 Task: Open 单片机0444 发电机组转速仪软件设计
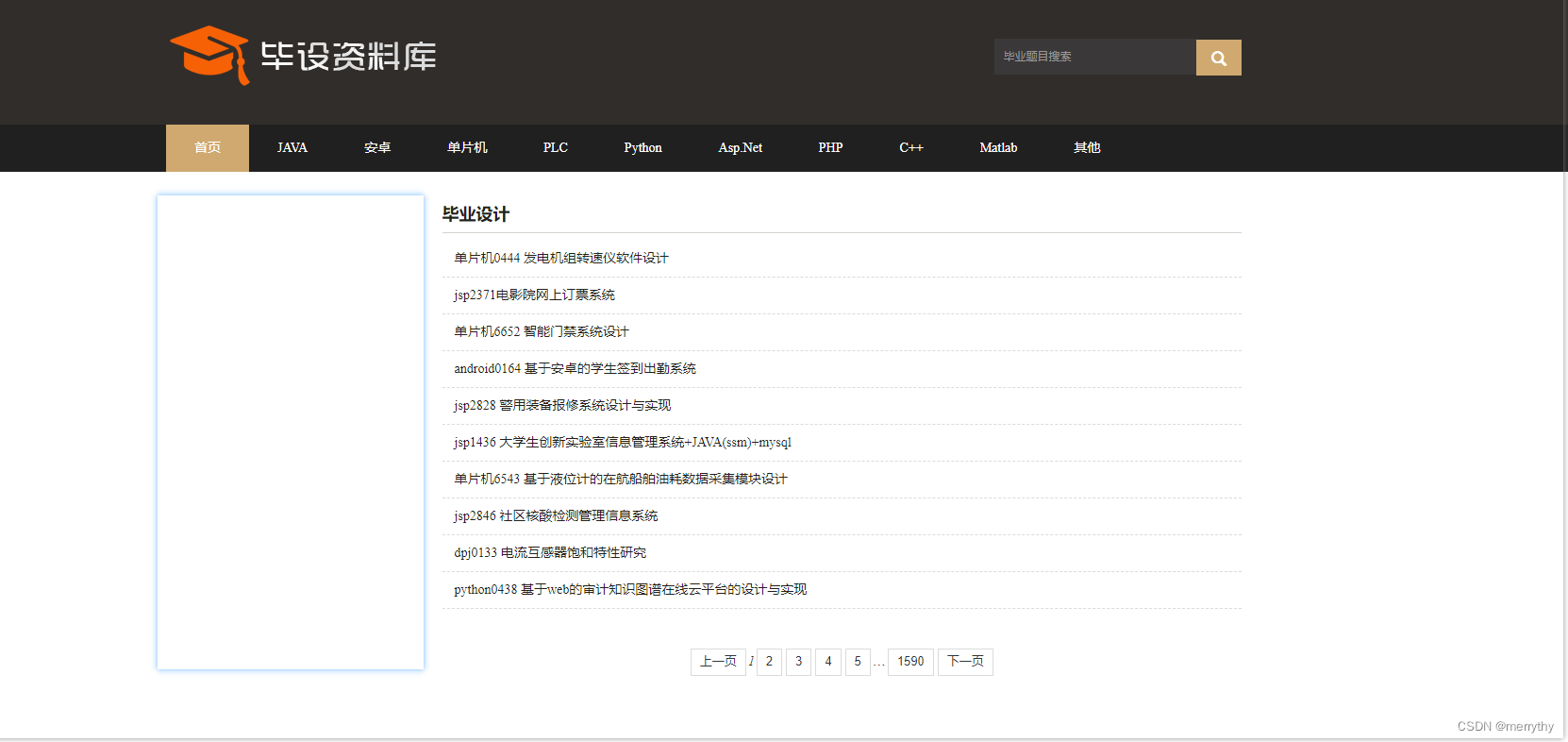coord(561,259)
